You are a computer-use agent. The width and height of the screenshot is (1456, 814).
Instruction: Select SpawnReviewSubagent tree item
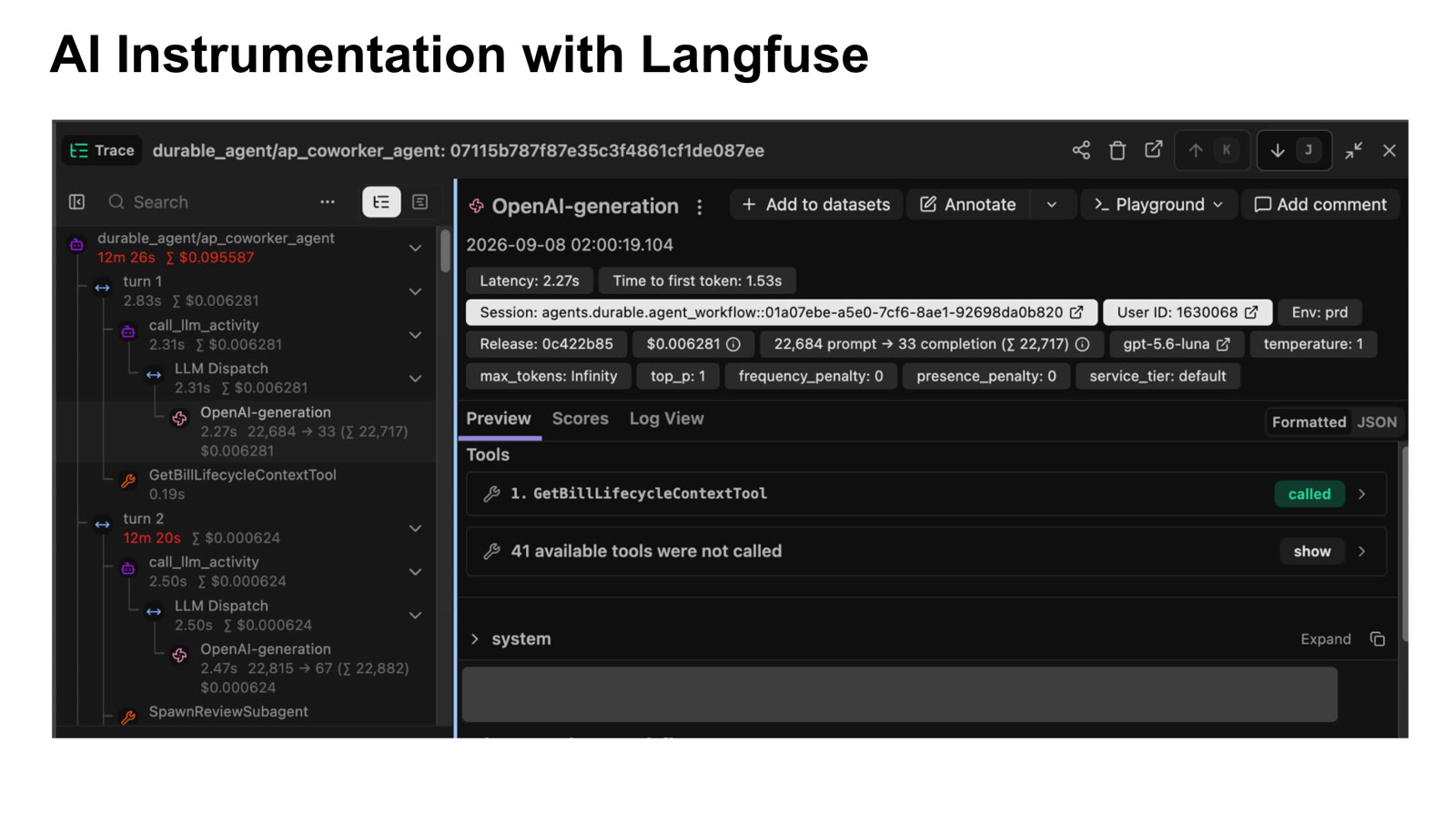tap(228, 712)
